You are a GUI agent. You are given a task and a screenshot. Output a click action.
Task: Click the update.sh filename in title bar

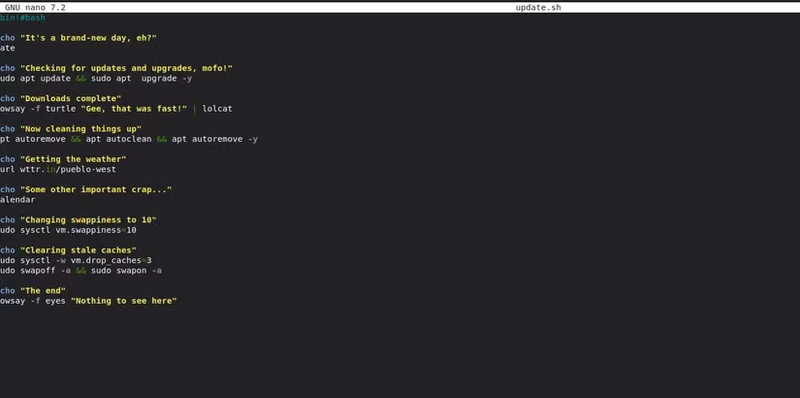(x=538, y=8)
